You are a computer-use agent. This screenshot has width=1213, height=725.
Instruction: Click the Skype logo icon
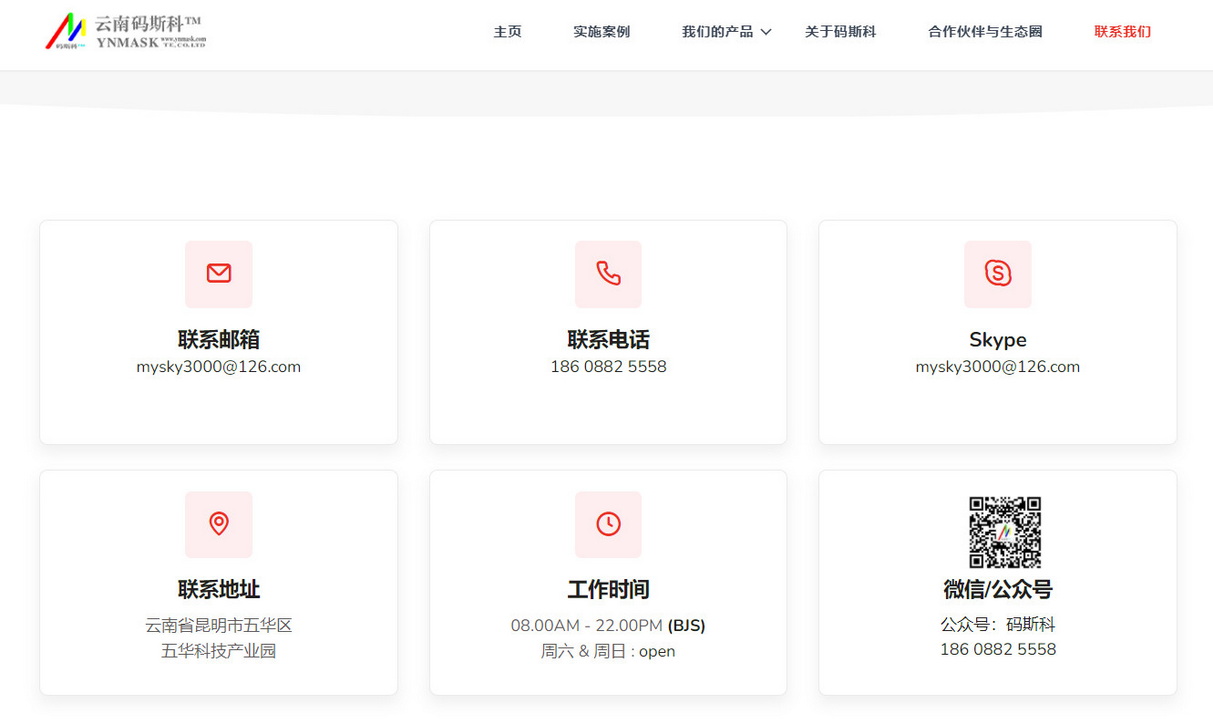(x=997, y=274)
